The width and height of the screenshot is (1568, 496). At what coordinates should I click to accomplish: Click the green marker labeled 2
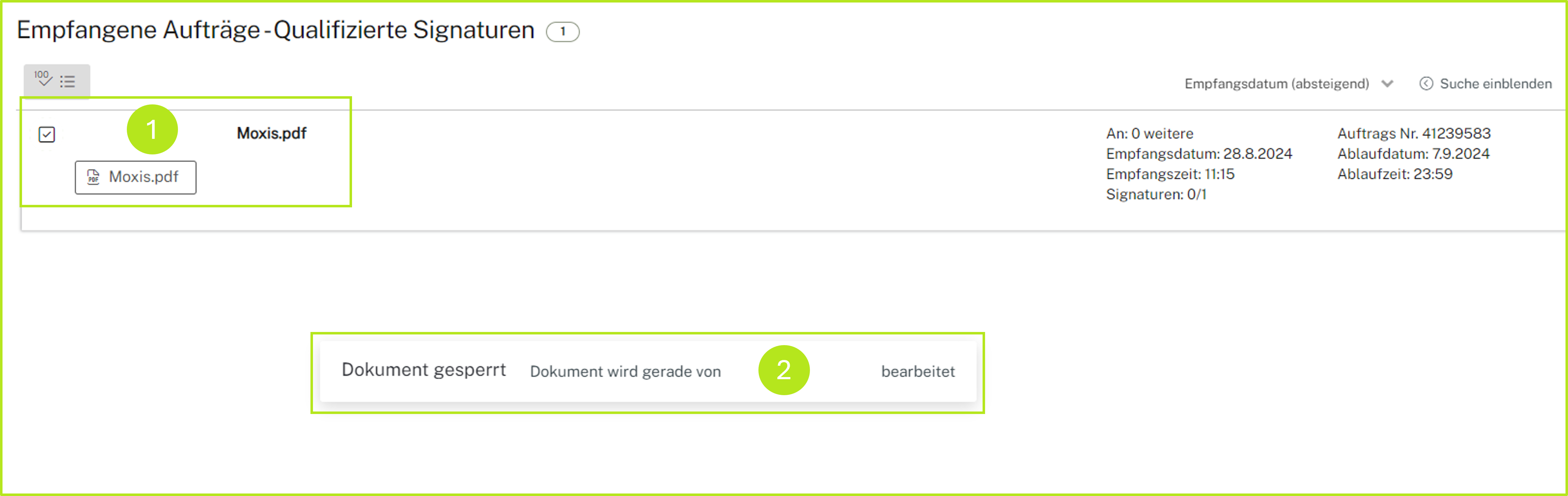coord(784,370)
